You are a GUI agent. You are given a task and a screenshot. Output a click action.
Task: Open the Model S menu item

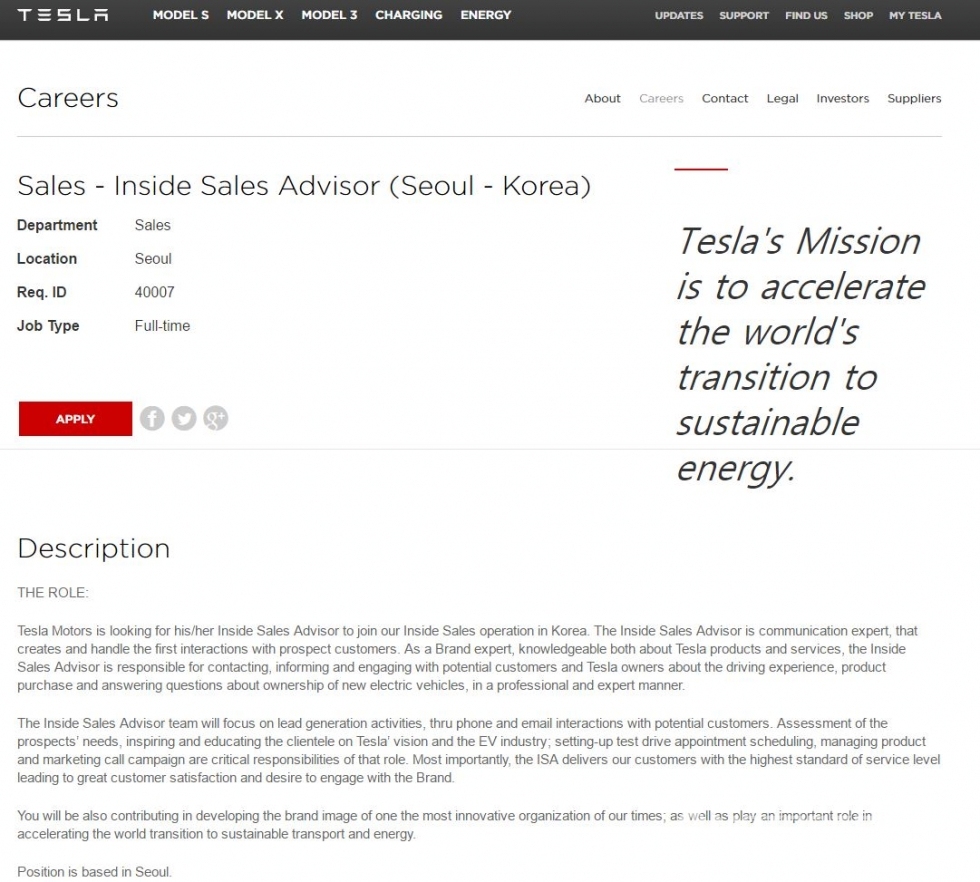181,15
